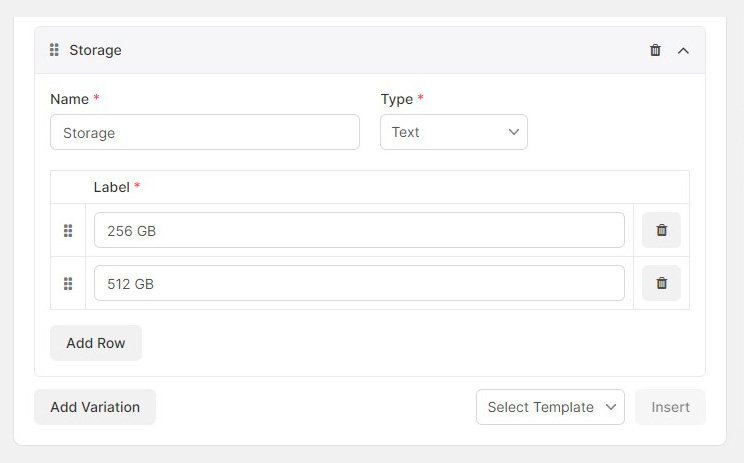The width and height of the screenshot is (744, 463).
Task: Open the Type dropdown set to Text
Action: click(453, 132)
